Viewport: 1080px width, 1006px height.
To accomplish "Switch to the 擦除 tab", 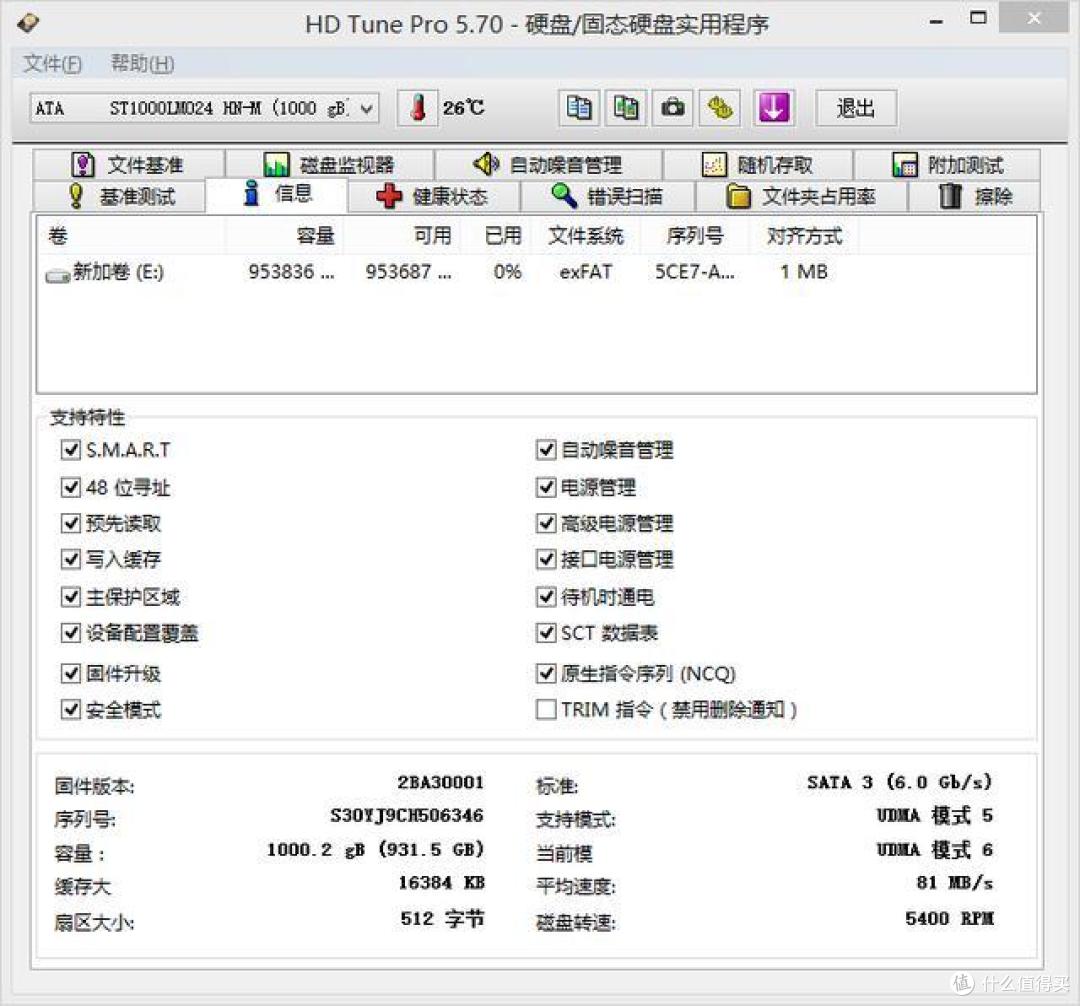I will pos(975,196).
